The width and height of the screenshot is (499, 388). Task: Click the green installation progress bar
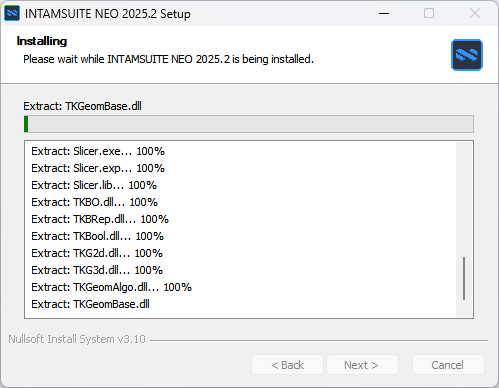coord(249,124)
